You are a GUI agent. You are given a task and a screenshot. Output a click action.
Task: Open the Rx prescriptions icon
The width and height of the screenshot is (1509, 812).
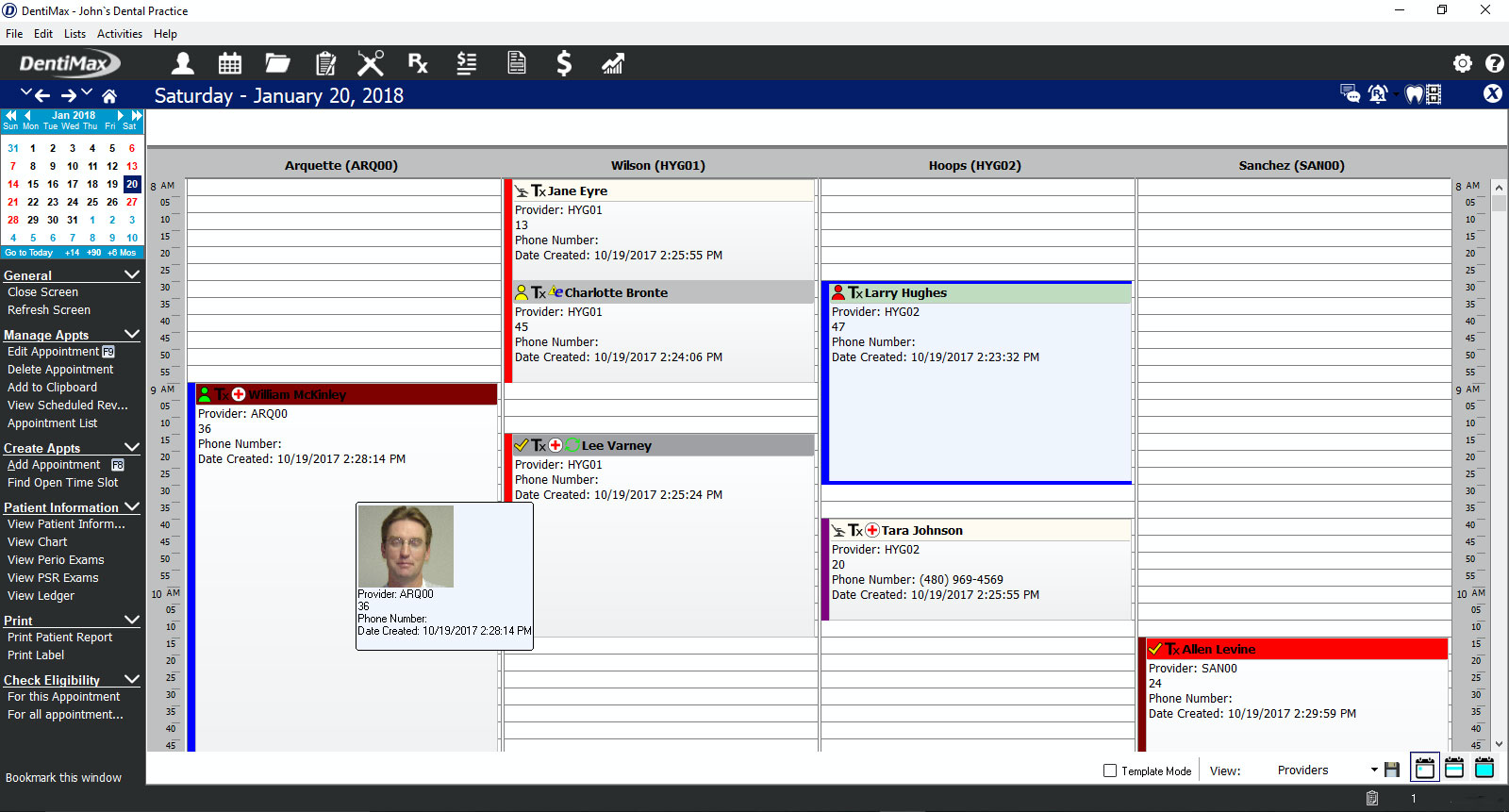pyautogui.click(x=418, y=63)
